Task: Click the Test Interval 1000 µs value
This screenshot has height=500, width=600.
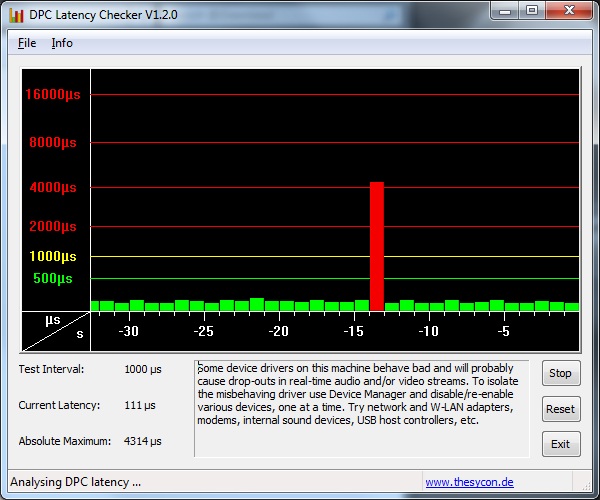Action: point(142,369)
